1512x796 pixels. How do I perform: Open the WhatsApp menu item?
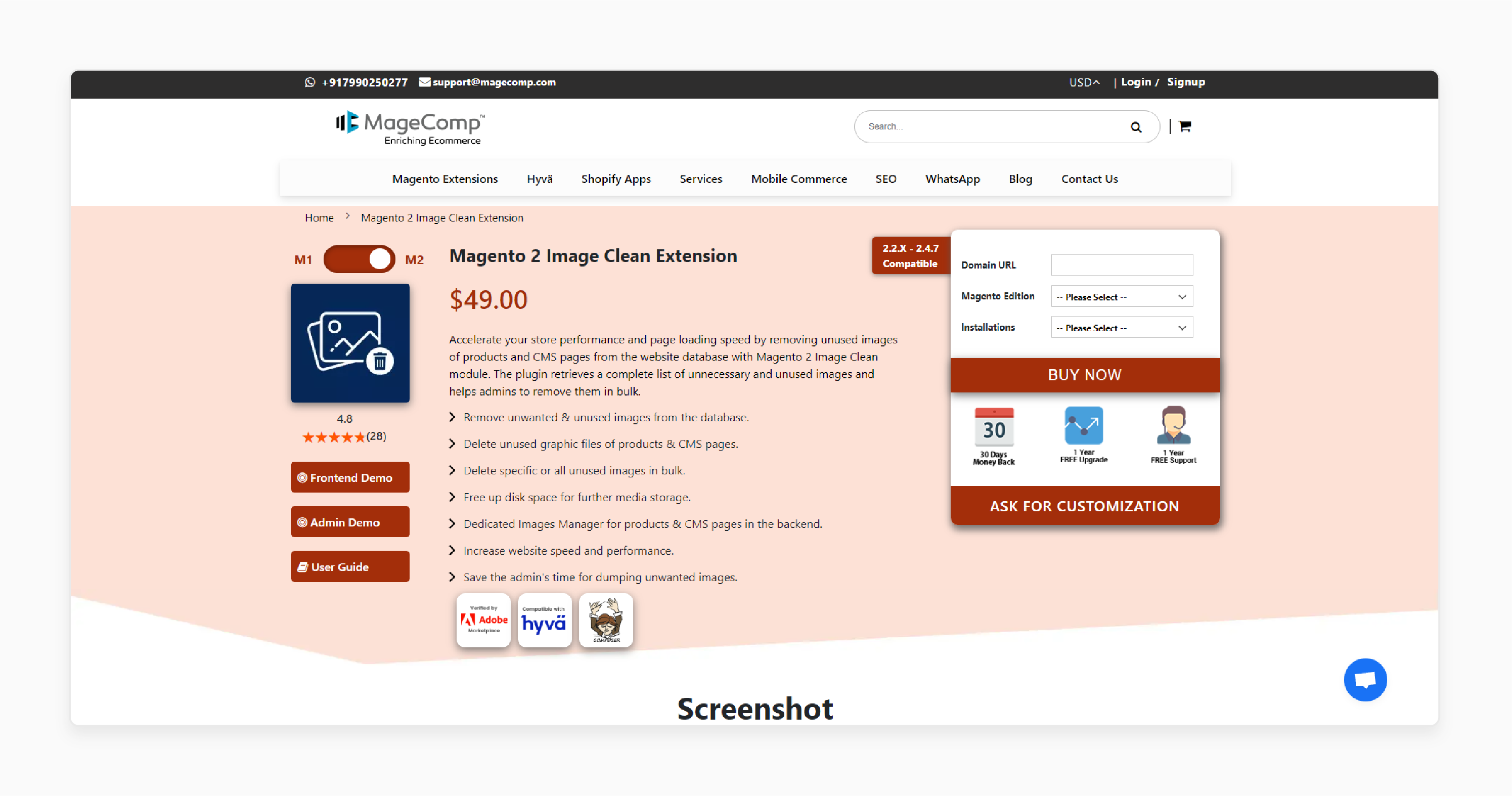tap(953, 179)
